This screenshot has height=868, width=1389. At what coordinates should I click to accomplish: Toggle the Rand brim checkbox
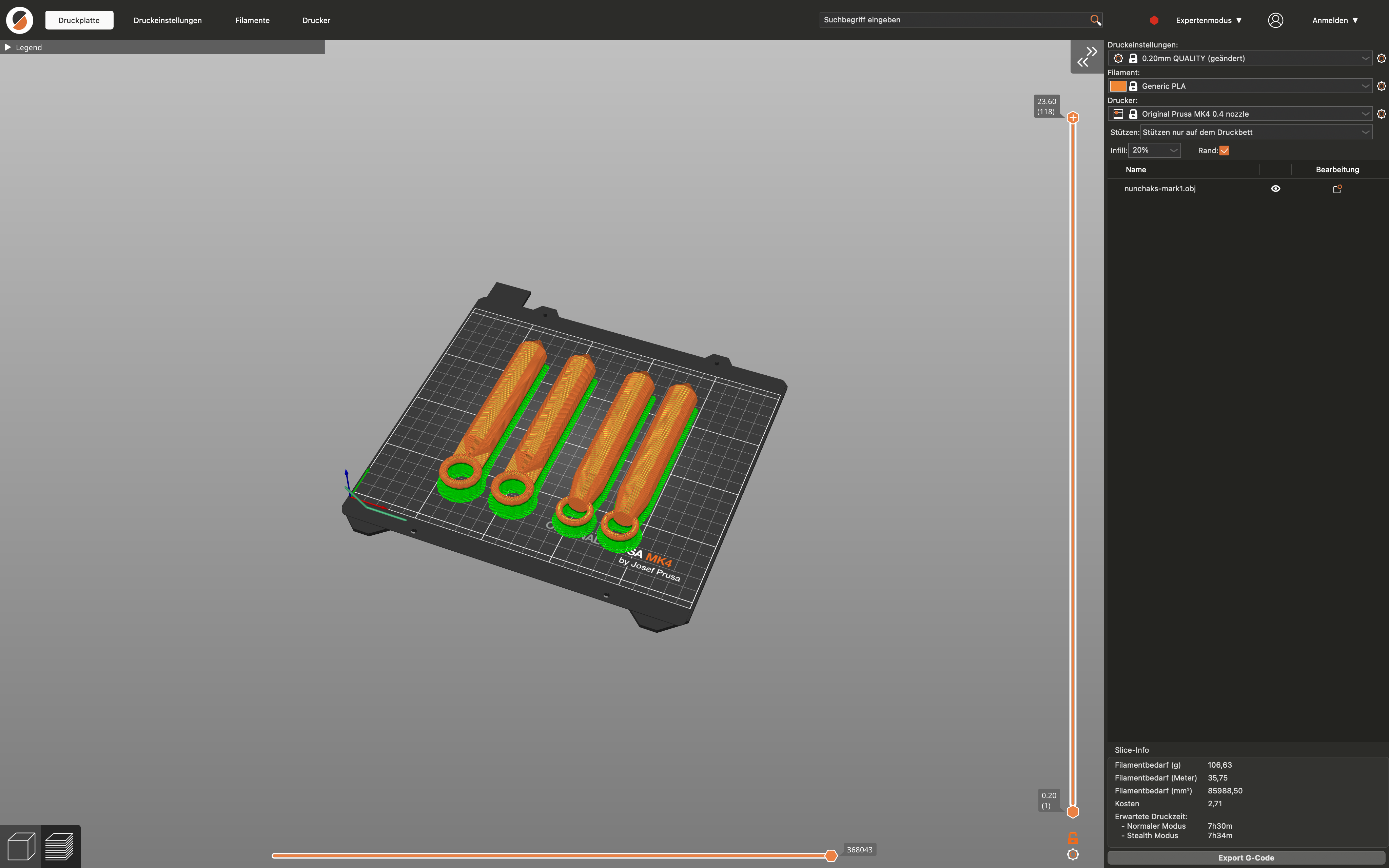click(1224, 151)
